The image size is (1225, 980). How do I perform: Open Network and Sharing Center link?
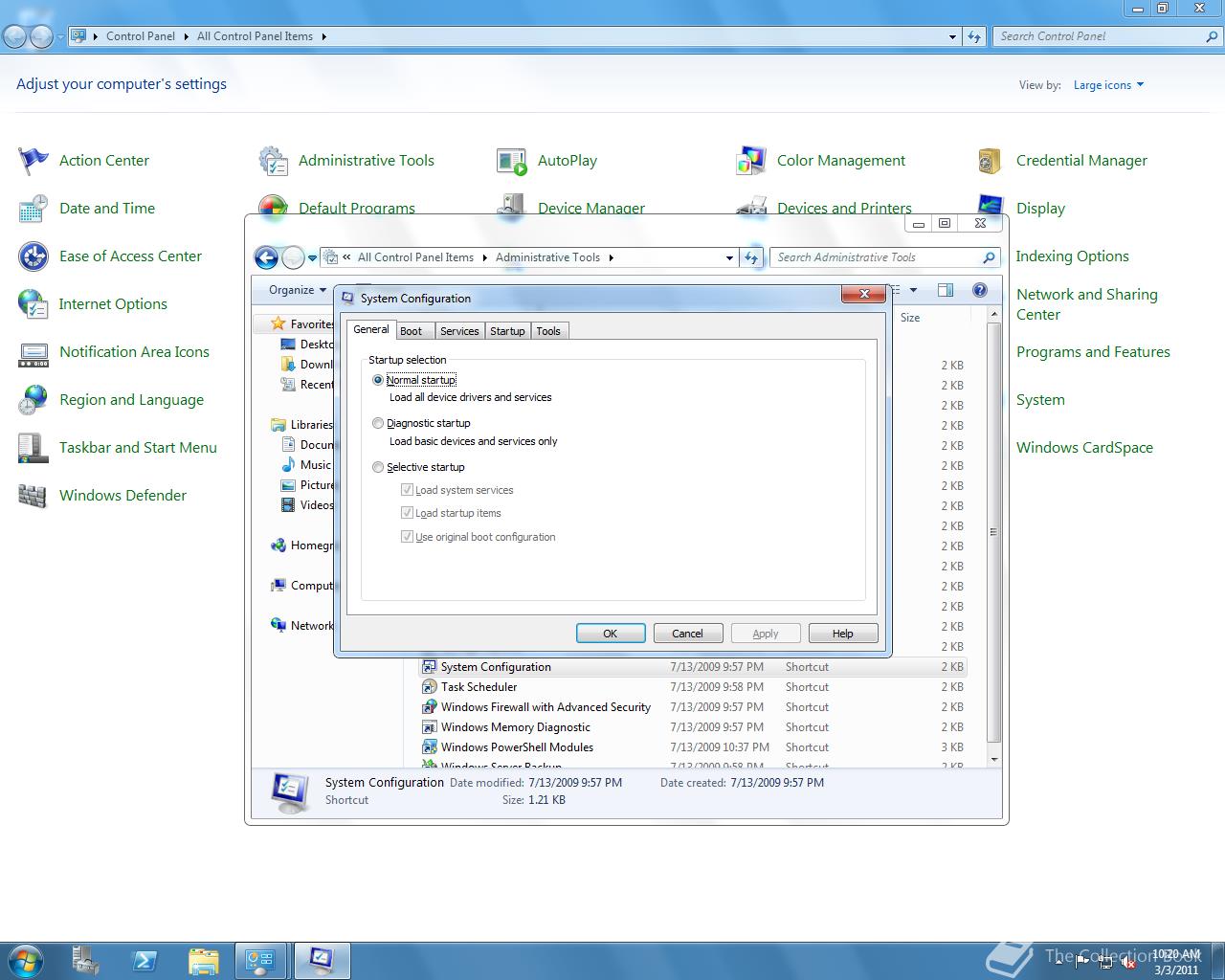[x=1086, y=304]
